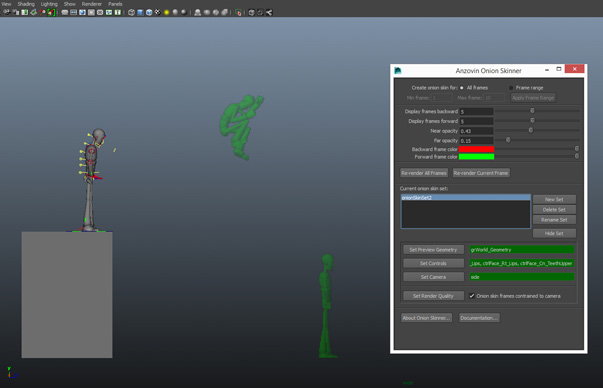
Task: Click the Set Camera button
Action: point(433,277)
